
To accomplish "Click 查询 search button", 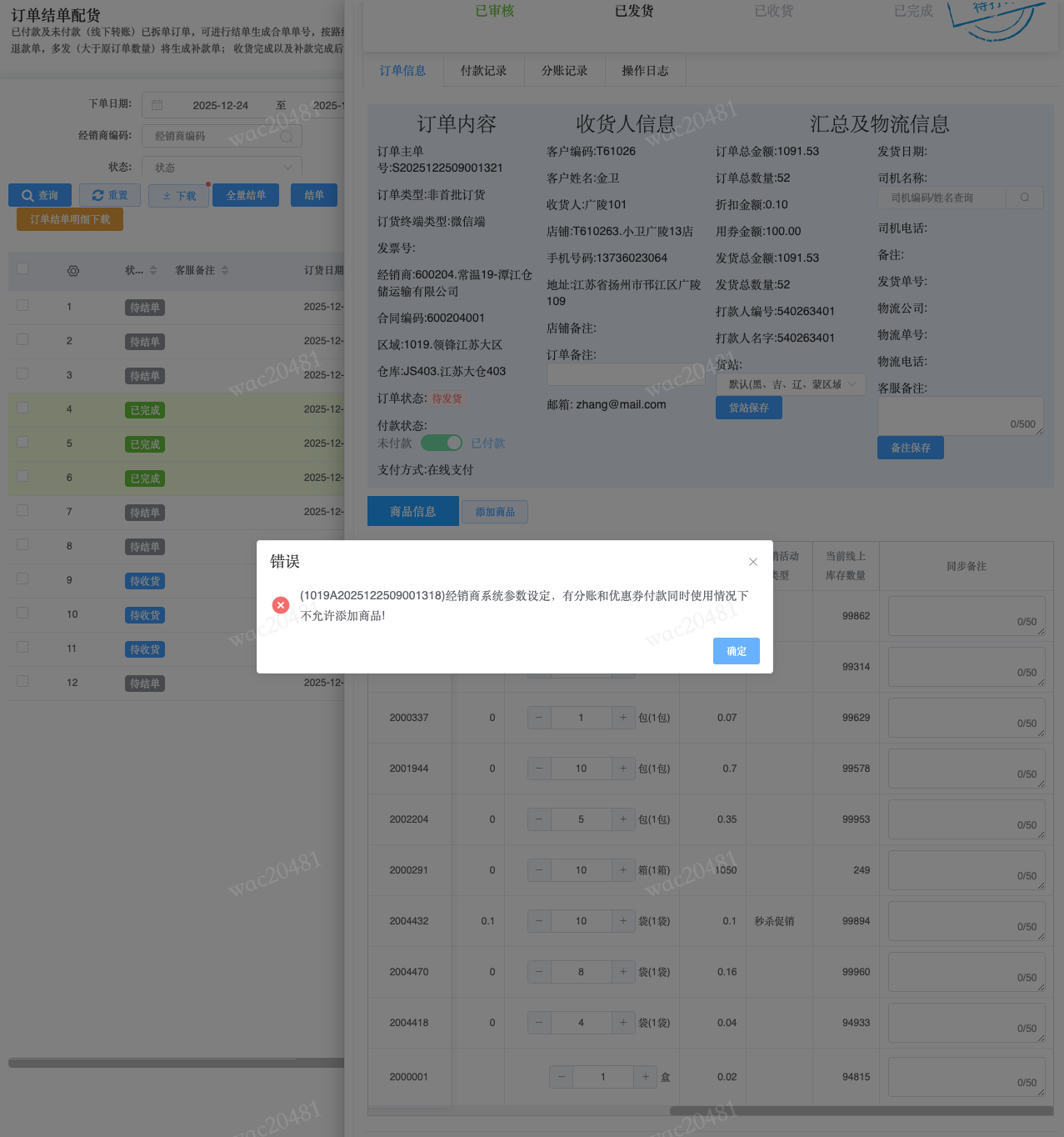I will coord(40,195).
